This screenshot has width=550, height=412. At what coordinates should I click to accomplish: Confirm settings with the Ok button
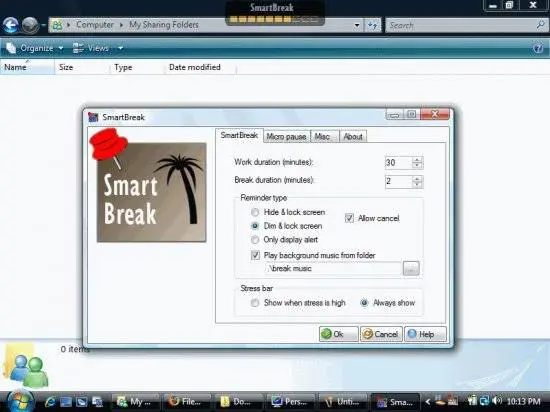[x=338, y=334]
